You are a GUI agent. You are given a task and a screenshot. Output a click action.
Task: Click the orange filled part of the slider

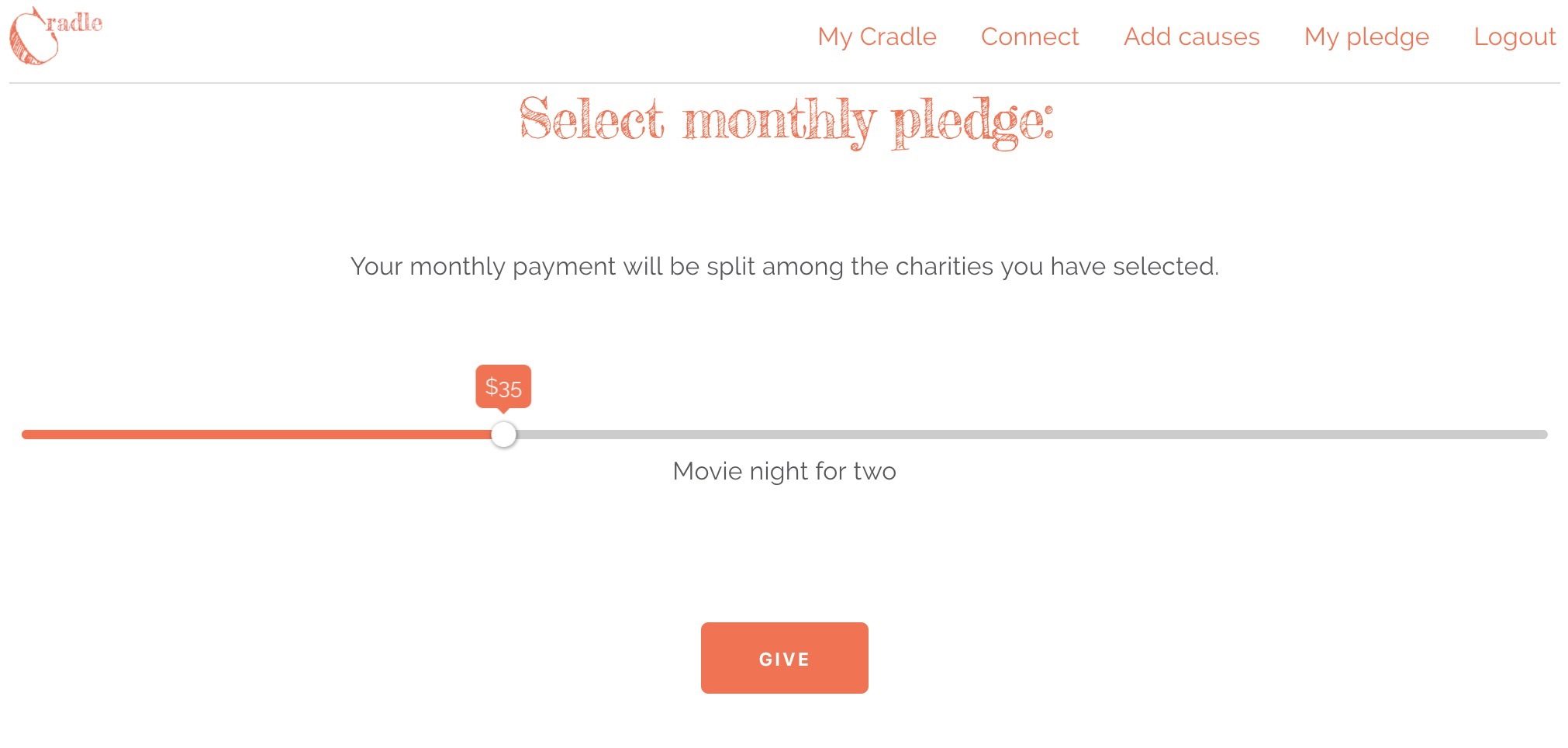pyautogui.click(x=257, y=435)
